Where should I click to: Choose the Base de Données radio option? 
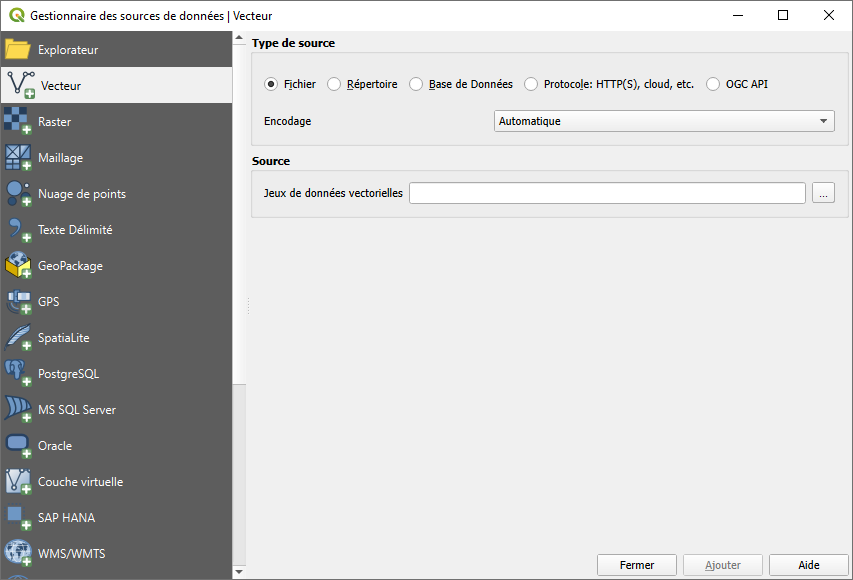(416, 85)
